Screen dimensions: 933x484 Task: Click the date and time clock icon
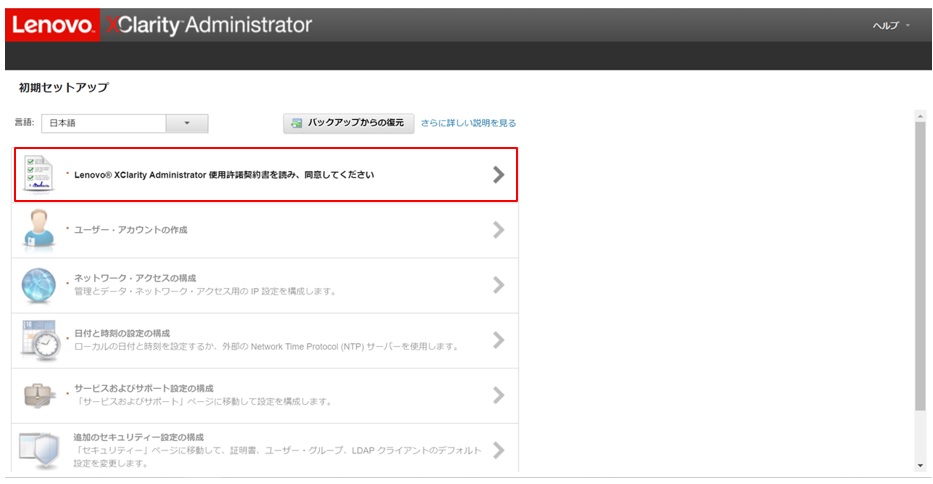coord(40,340)
